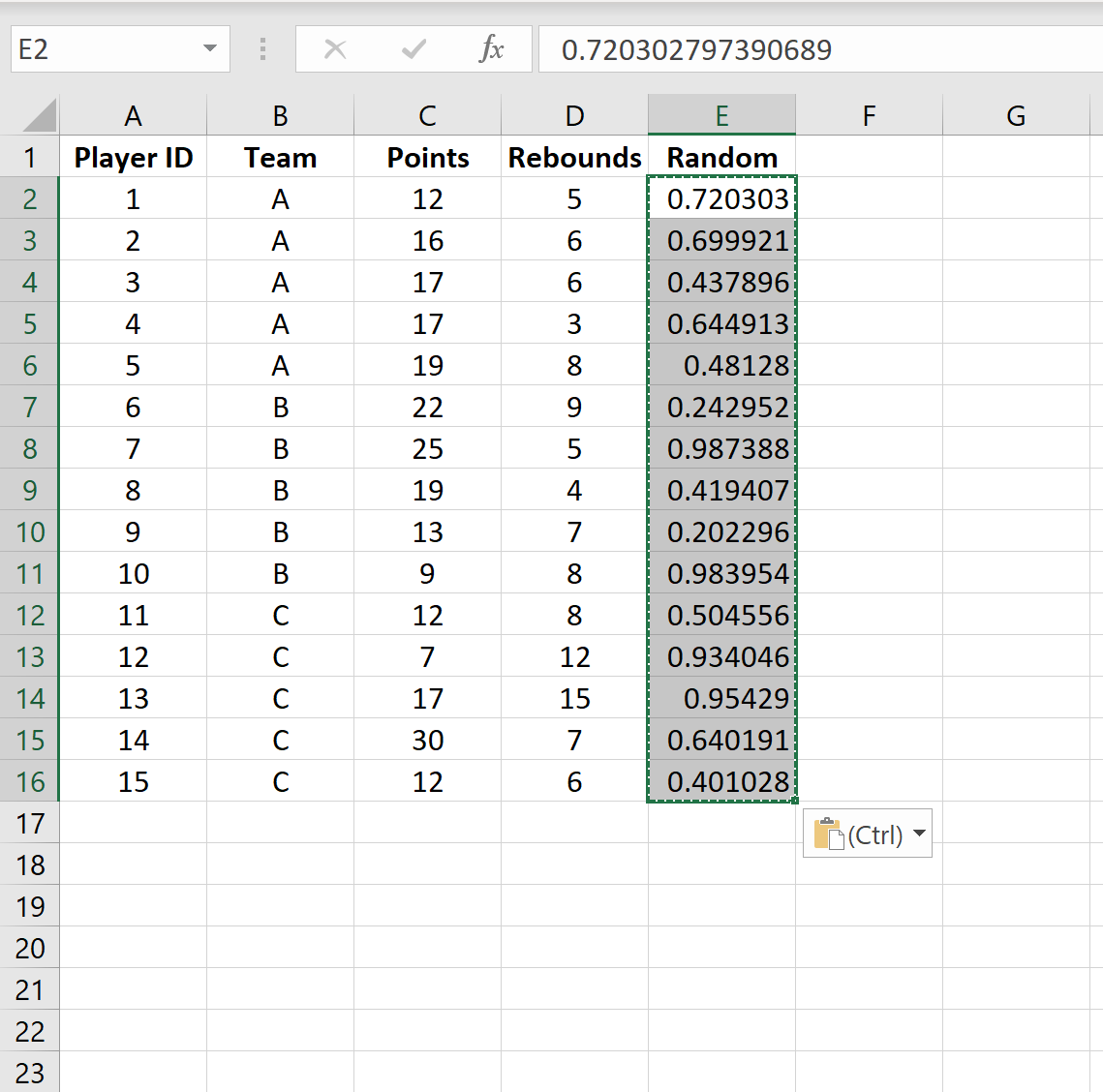Click the Cancel X in the formula bar
The width and height of the screenshot is (1103, 1092).
[x=336, y=49]
